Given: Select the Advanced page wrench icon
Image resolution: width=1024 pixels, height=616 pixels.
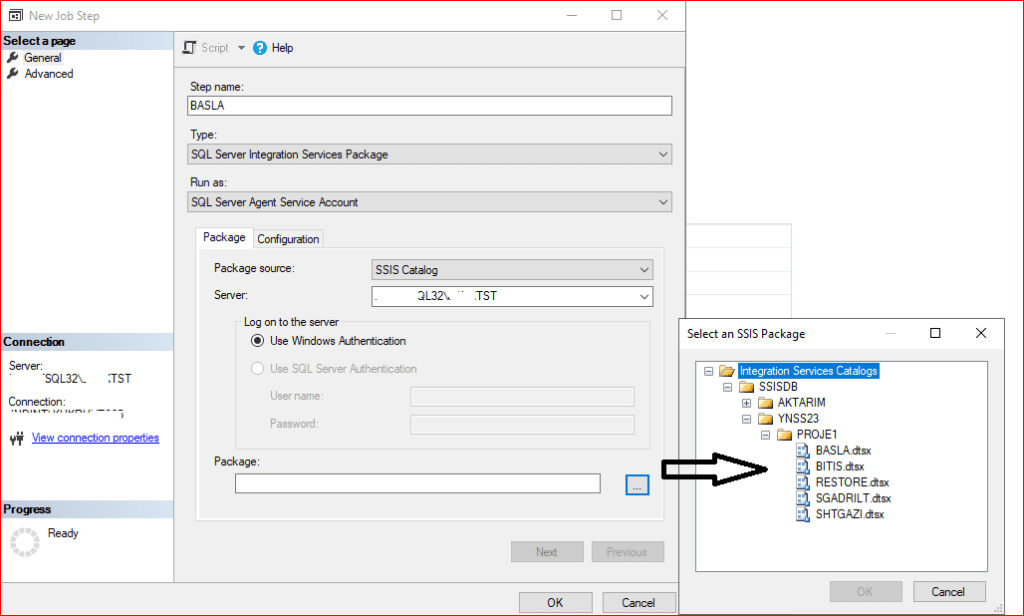Looking at the screenshot, I should [13, 74].
